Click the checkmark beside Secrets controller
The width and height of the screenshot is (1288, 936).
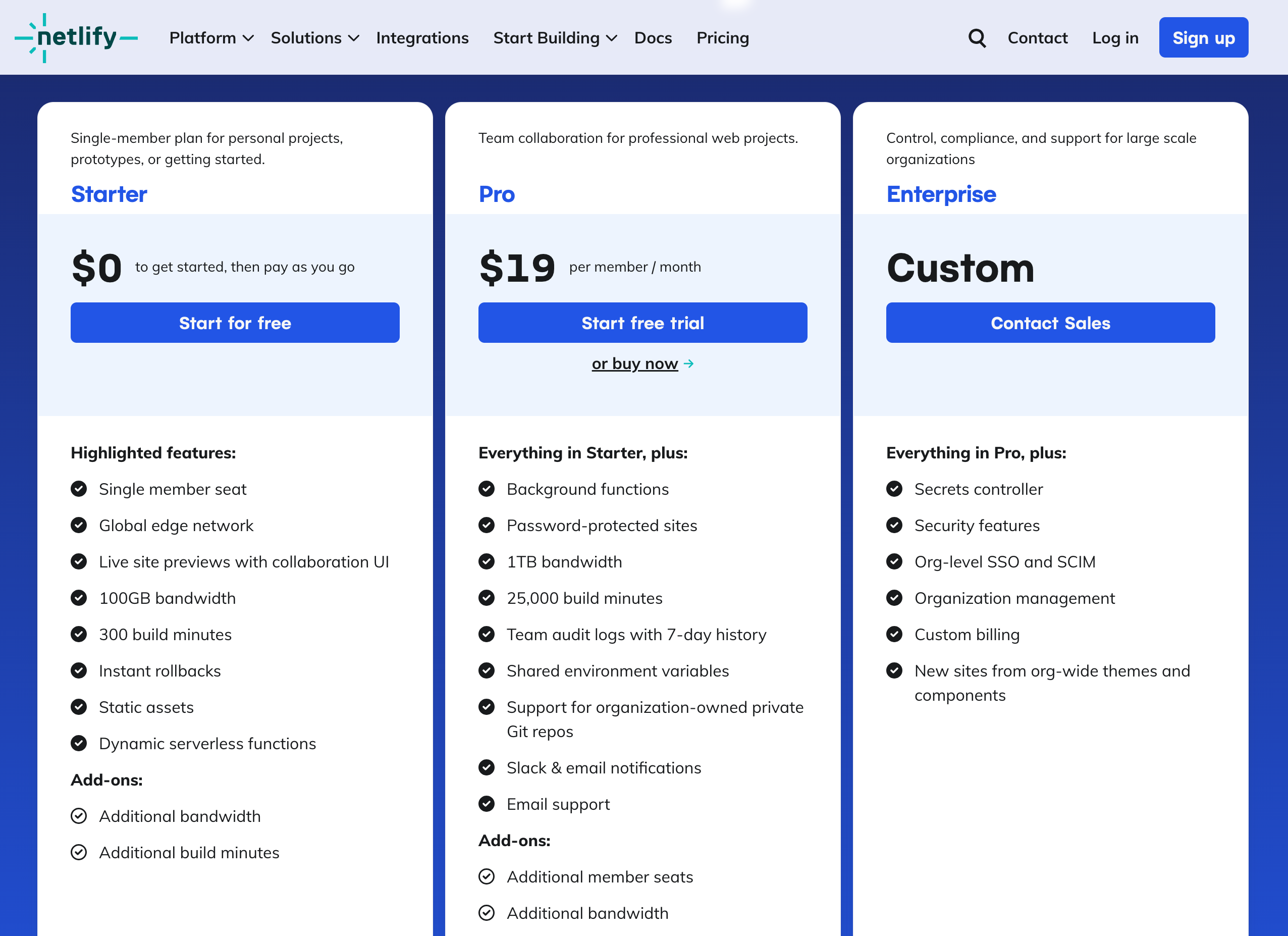[x=894, y=489]
